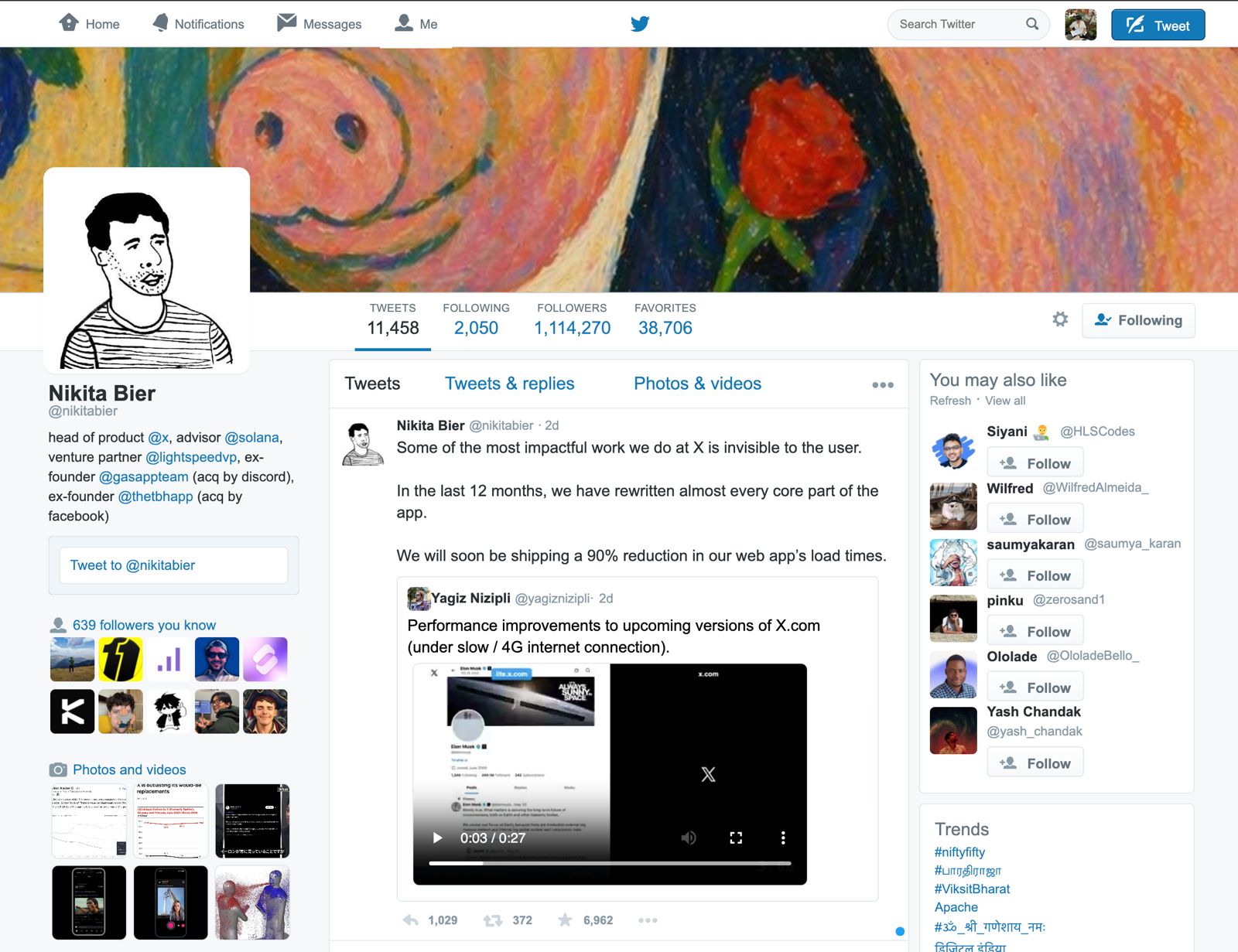Open the @gasappteam link in bio
Image resolution: width=1238 pixels, height=952 pixels.
[144, 477]
